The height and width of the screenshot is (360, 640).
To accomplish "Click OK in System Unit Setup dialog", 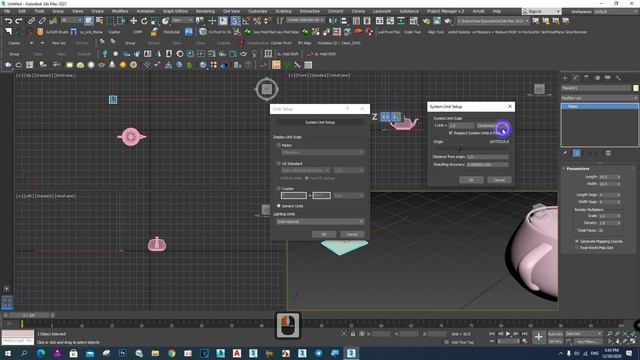I will tap(471, 180).
